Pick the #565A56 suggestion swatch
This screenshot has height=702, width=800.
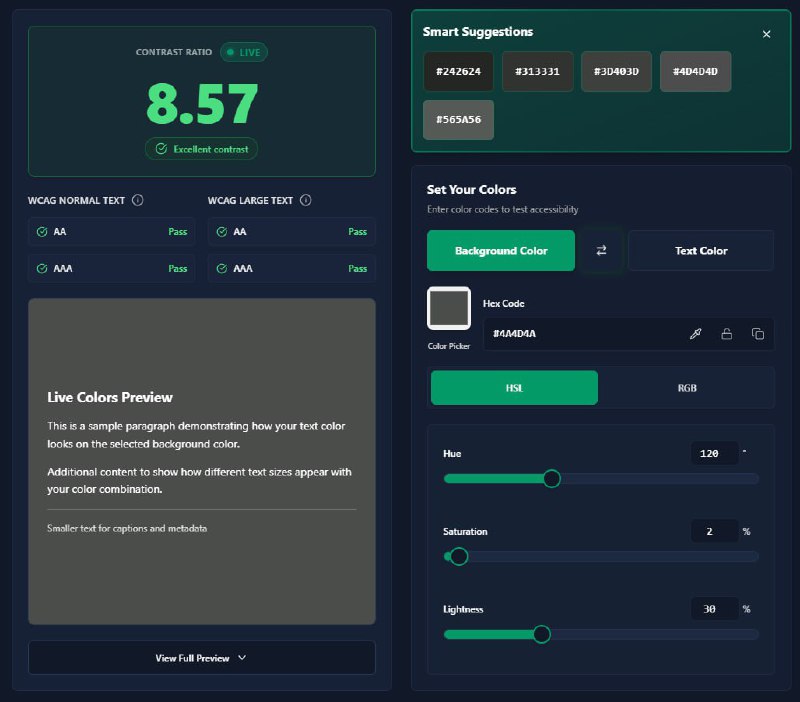[458, 120]
